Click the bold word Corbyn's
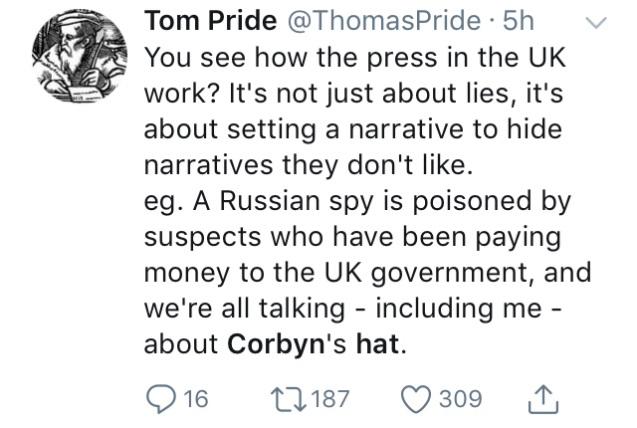This screenshot has width=637, height=428. click(x=290, y=345)
